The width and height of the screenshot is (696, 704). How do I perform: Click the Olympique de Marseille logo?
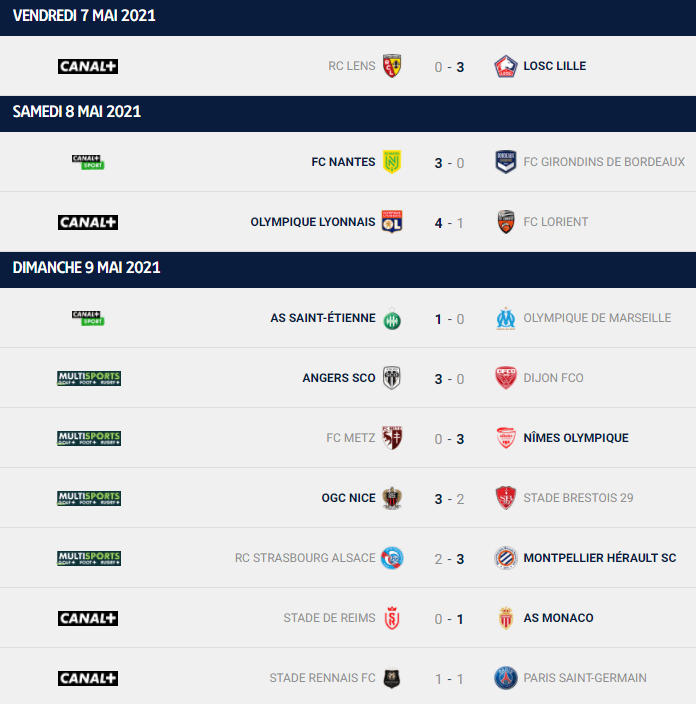tap(506, 318)
